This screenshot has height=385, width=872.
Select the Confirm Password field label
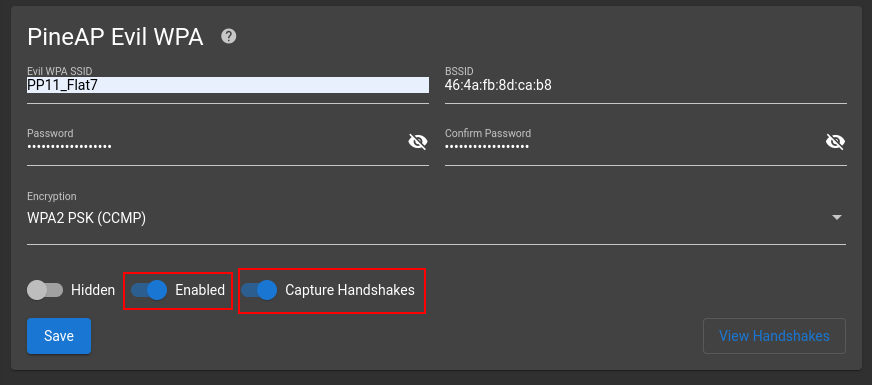pyautogui.click(x=488, y=134)
